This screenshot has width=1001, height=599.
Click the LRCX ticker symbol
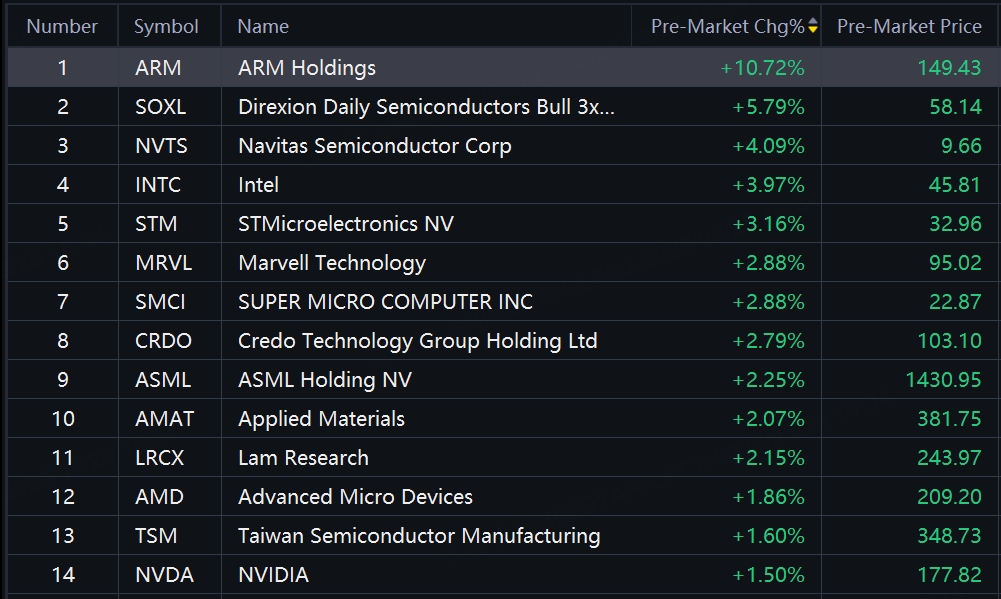[160, 458]
